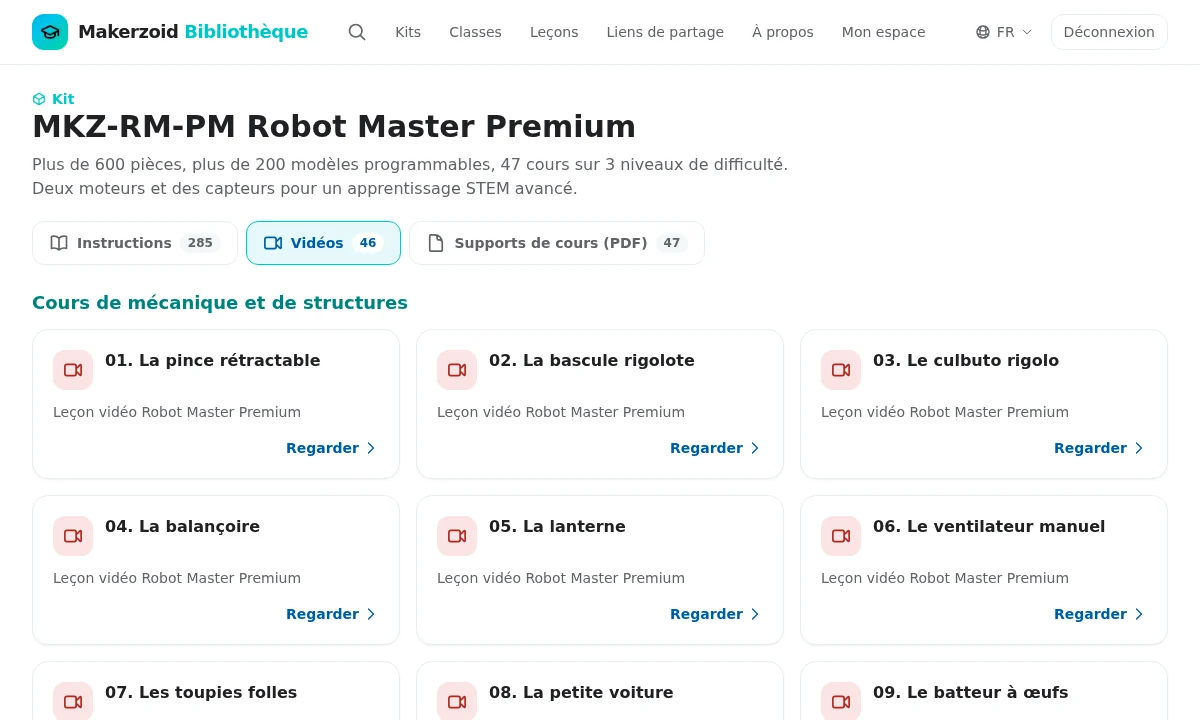
Task: Go to Mon espace
Action: pos(884,32)
